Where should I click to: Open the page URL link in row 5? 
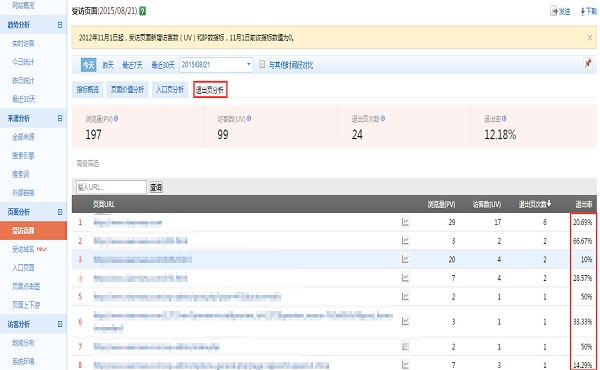coord(187,297)
